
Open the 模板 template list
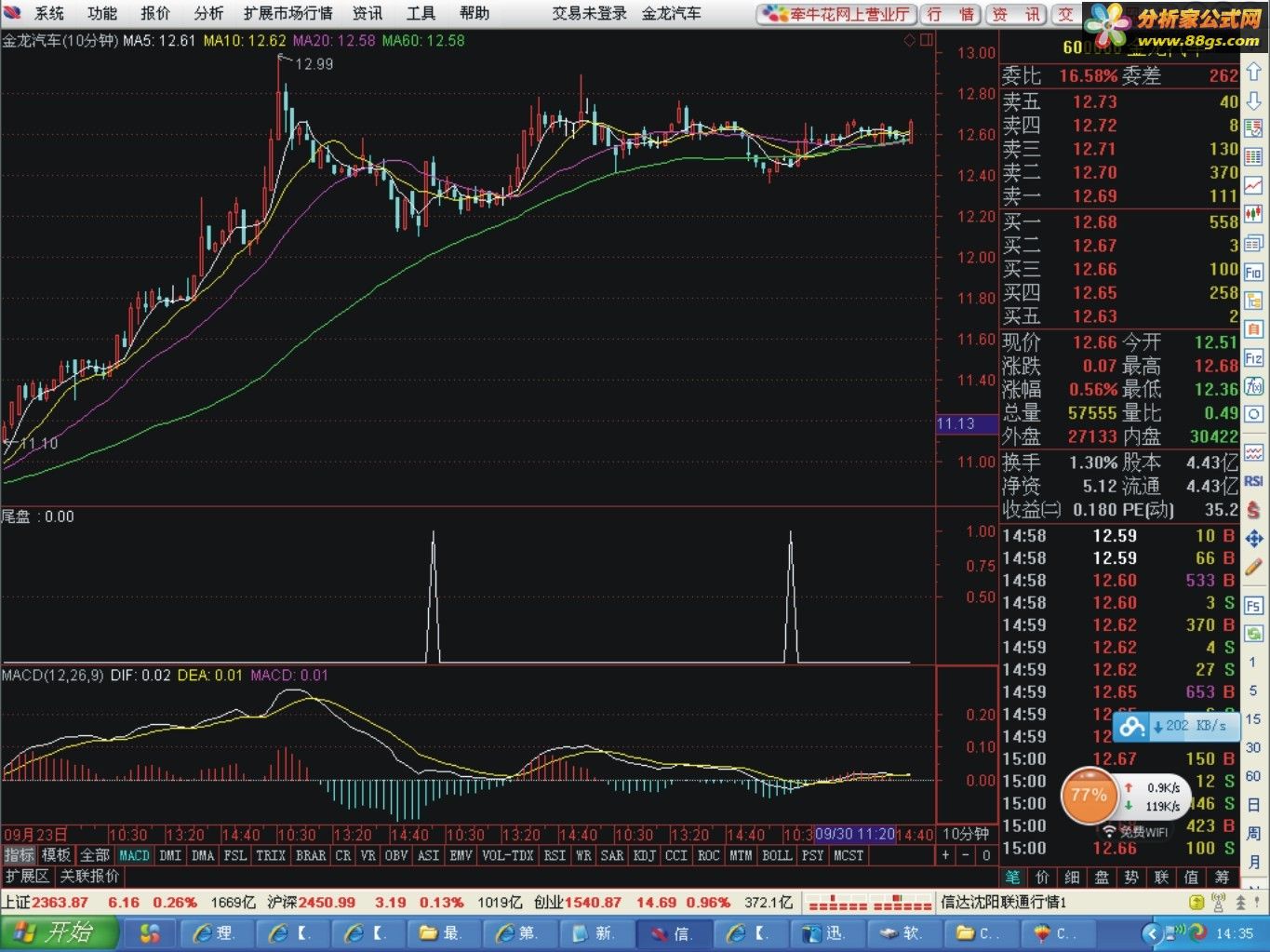[56, 855]
